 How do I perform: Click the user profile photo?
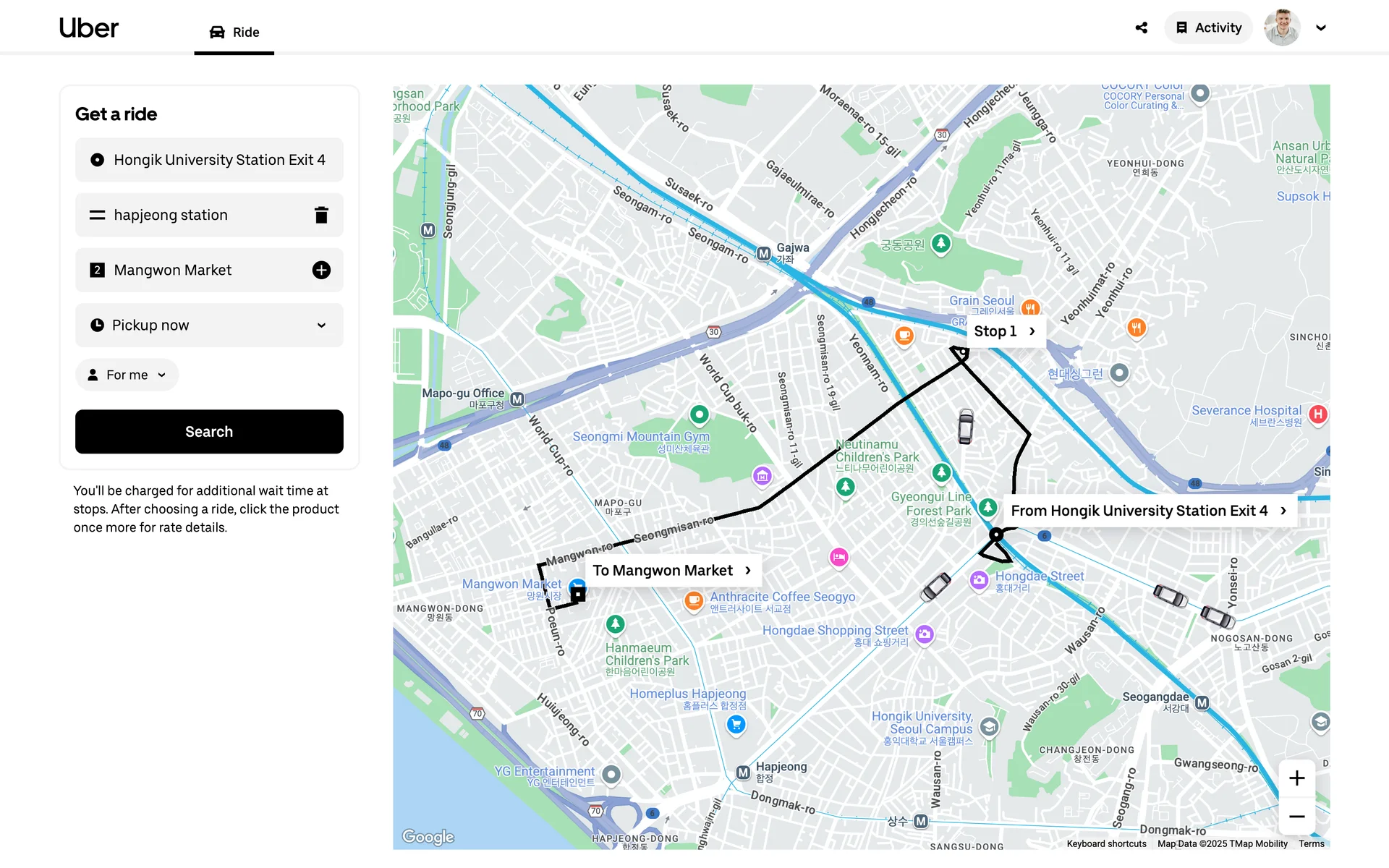pyautogui.click(x=1281, y=27)
